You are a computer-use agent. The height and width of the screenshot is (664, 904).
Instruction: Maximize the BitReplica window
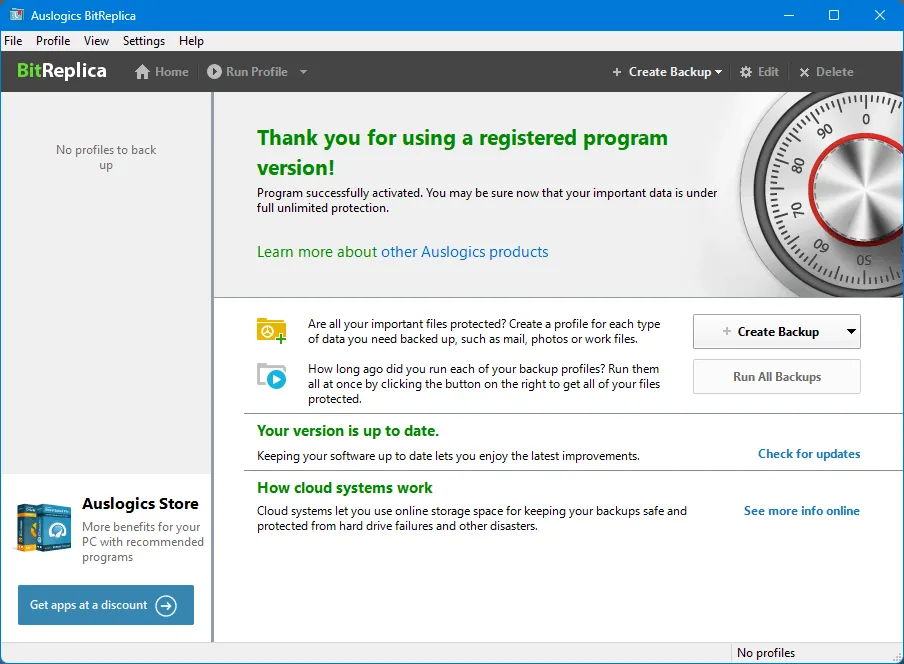834,16
